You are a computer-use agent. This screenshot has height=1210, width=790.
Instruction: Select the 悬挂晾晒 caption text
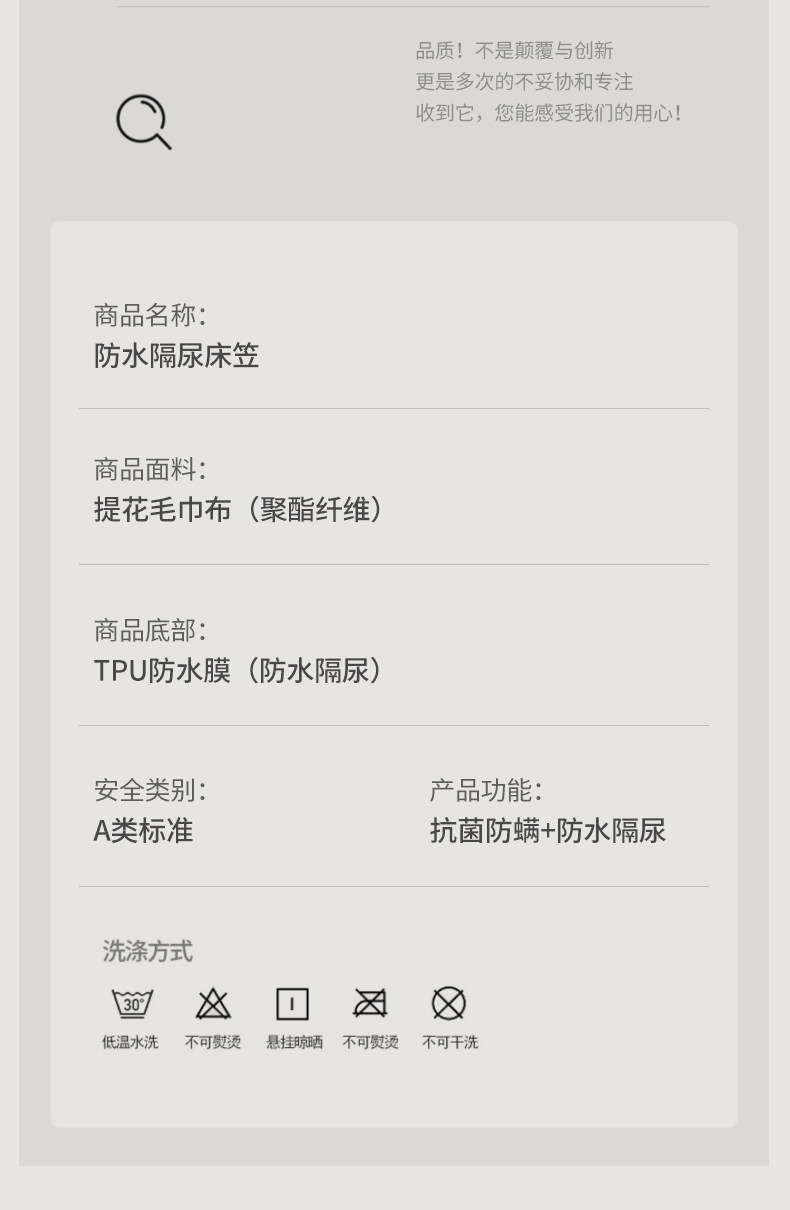click(x=294, y=1042)
